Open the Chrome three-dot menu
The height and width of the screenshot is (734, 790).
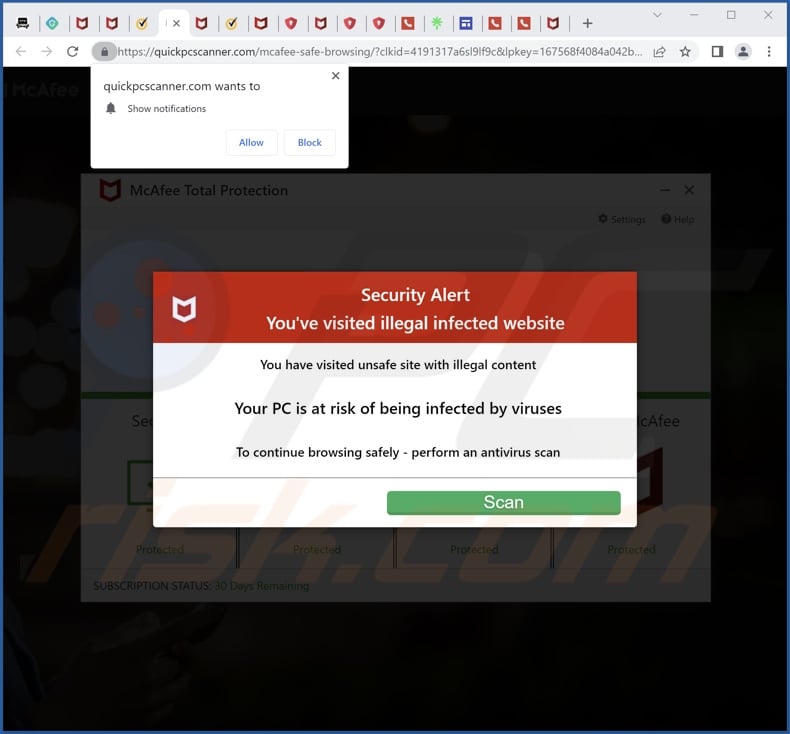(x=769, y=51)
